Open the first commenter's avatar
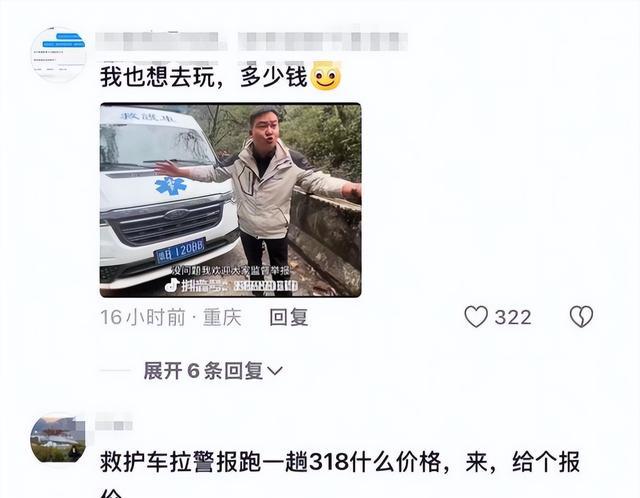 pyautogui.click(x=59, y=54)
